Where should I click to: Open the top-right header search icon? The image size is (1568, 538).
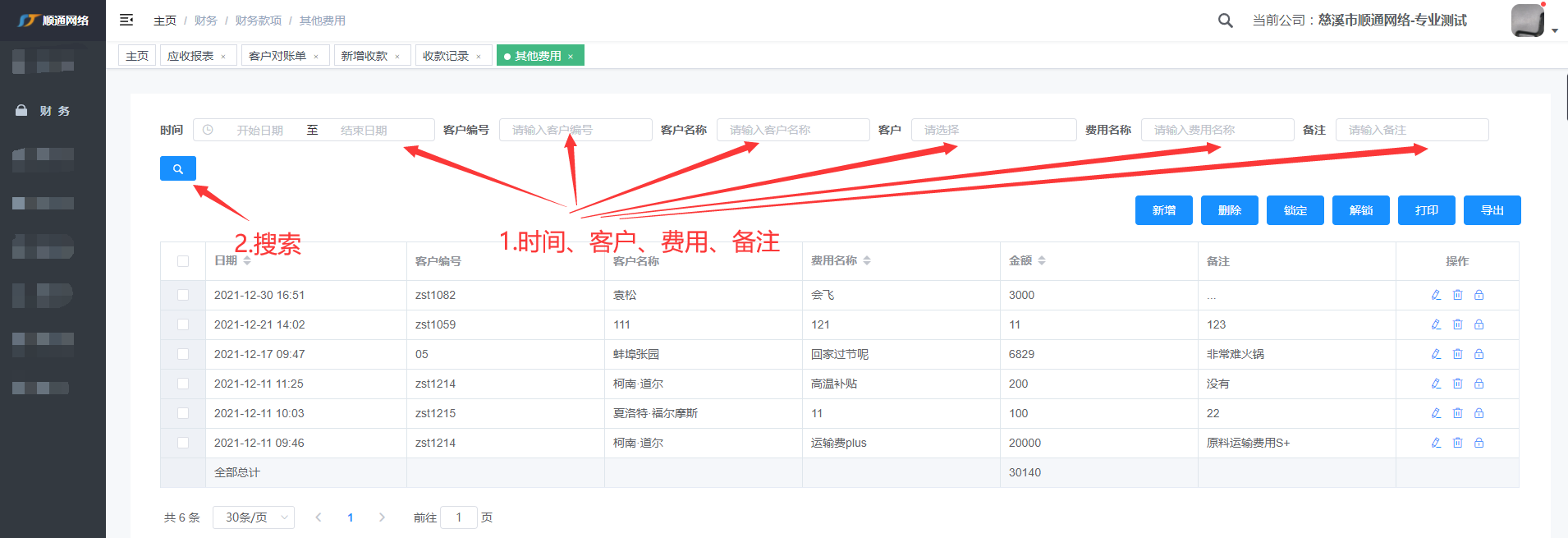pos(1225,21)
